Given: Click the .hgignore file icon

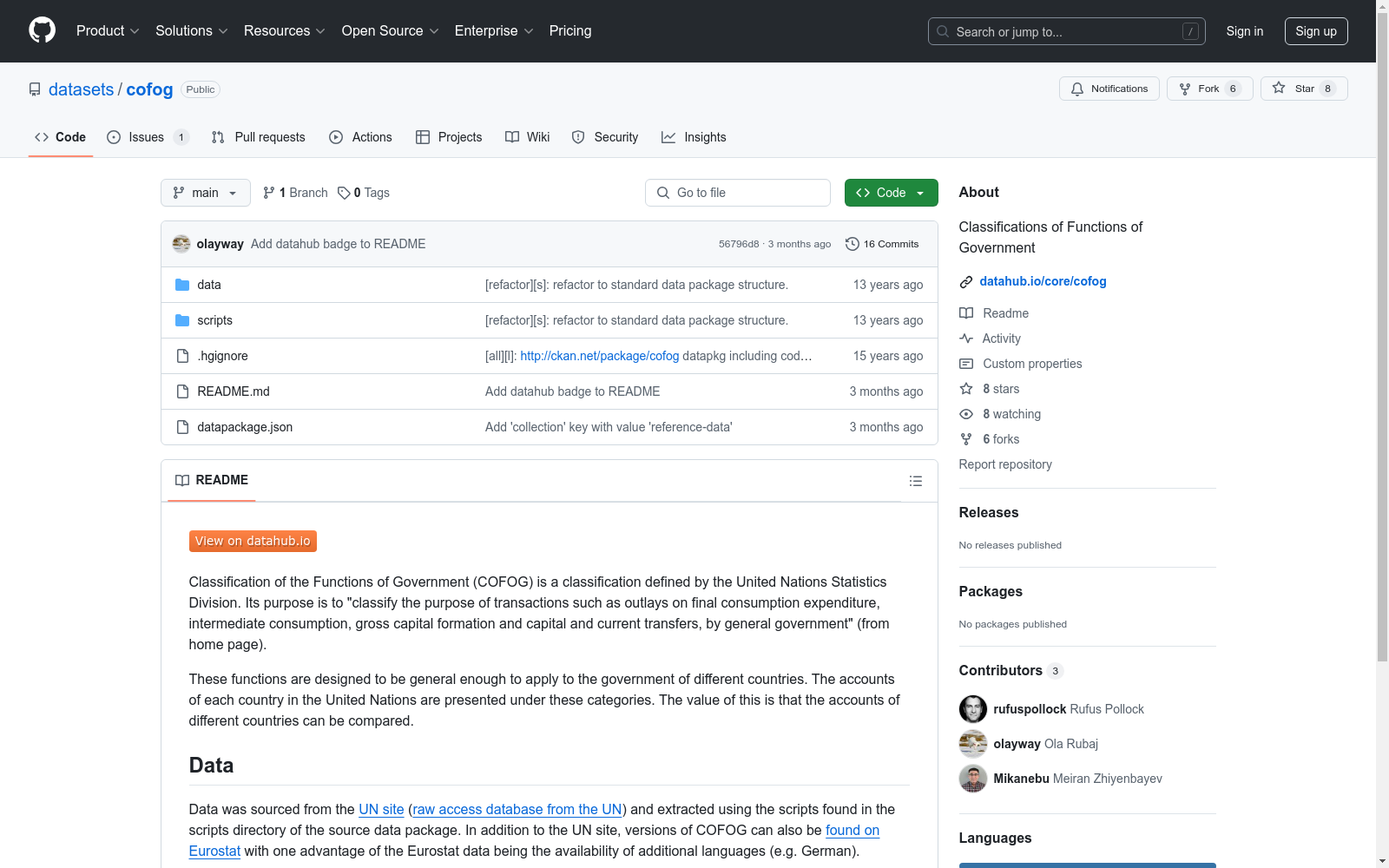Looking at the screenshot, I should click(x=182, y=356).
